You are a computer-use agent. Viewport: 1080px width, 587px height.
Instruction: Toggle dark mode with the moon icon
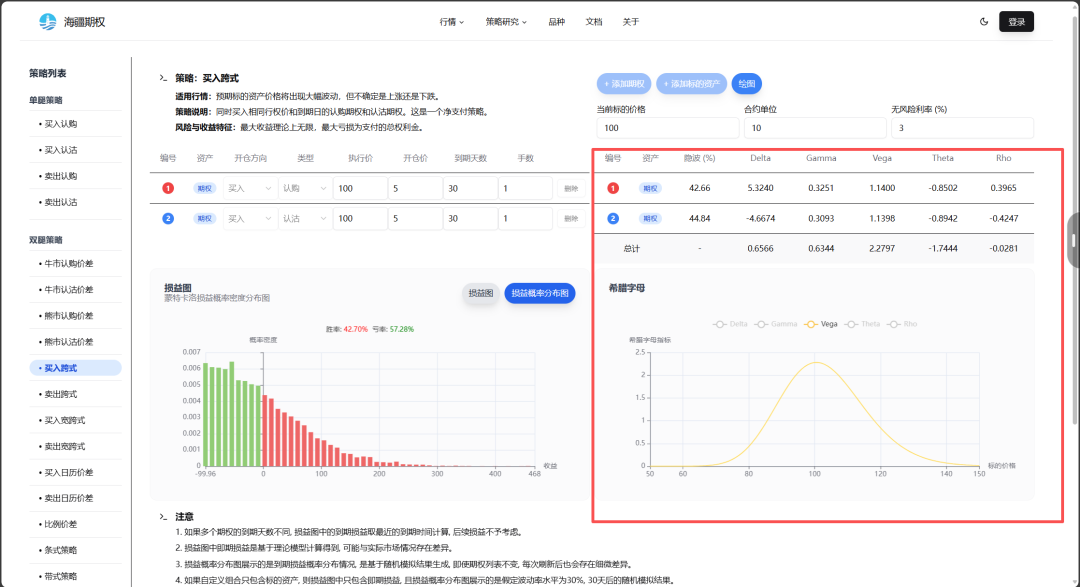[984, 21]
